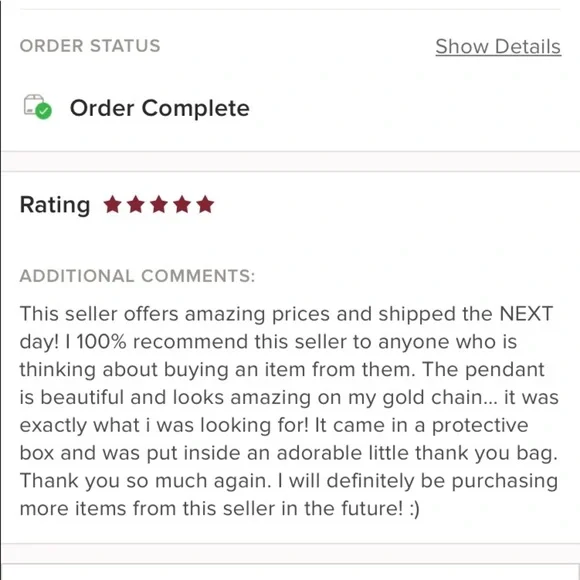Click the 100% text in the comment

pos(101,341)
